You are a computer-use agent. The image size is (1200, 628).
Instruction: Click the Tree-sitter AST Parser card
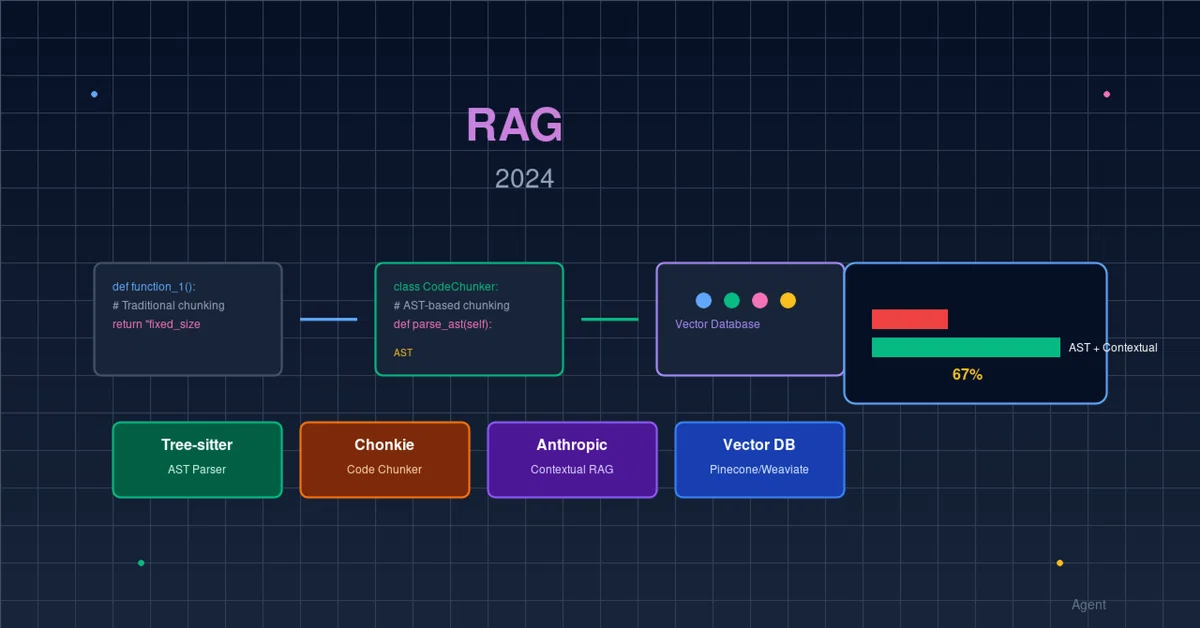tap(197, 459)
